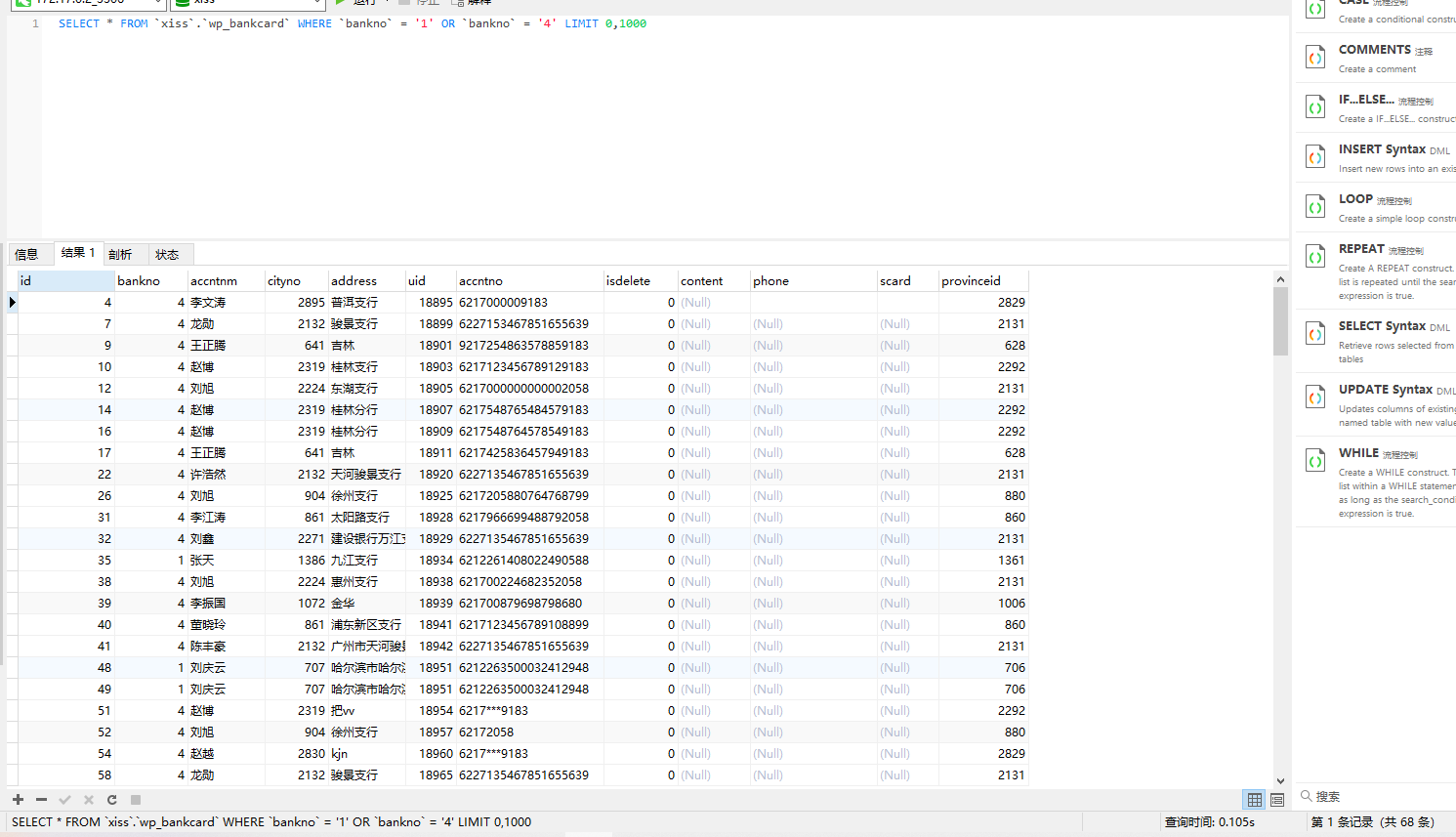Select the SELECT Syntax snippet icon
This screenshot has height=837, width=1456.
point(1315,334)
